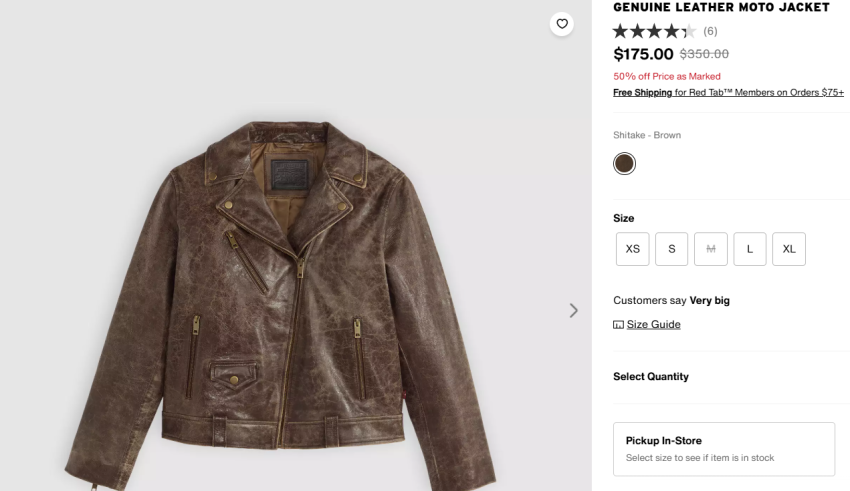Screen dimensions: 850x491
Task: Select size XS
Action: (633, 249)
